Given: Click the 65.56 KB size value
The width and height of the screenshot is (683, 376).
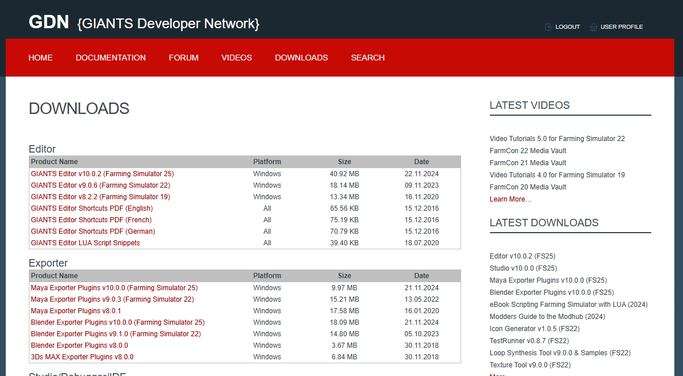Looking at the screenshot, I should point(345,208).
